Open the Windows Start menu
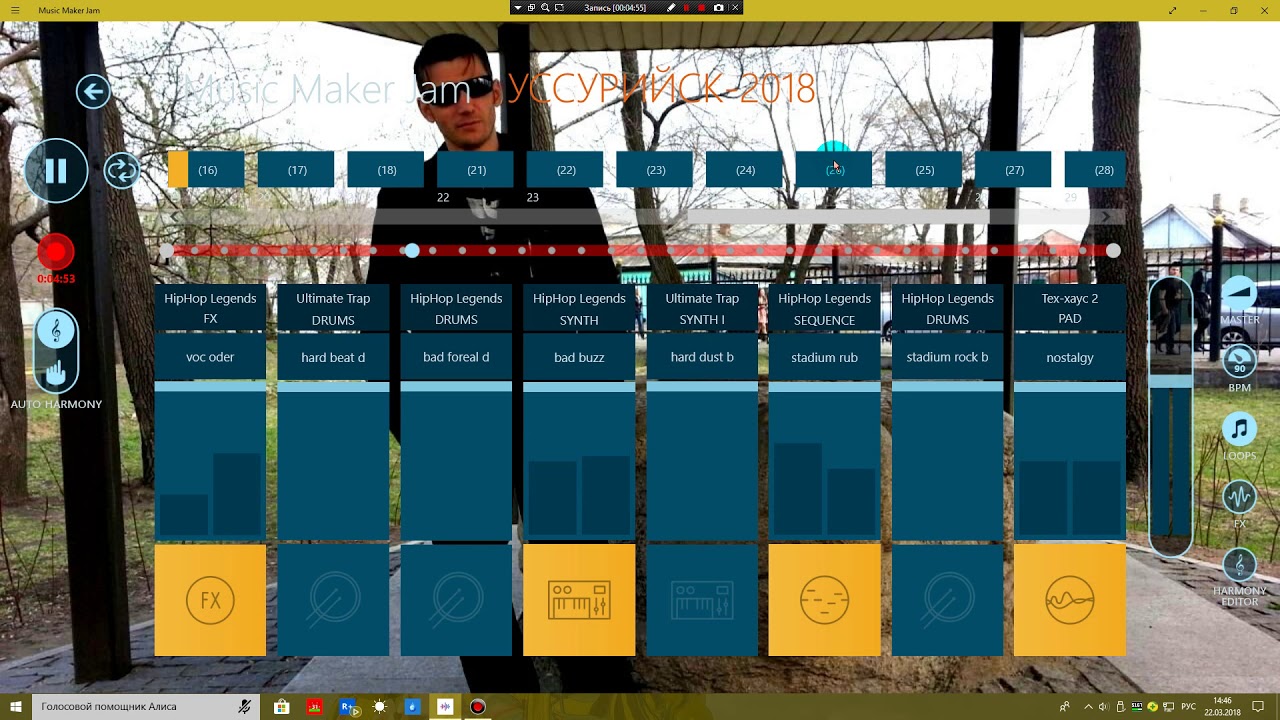The width and height of the screenshot is (1280, 720). tap(16, 707)
